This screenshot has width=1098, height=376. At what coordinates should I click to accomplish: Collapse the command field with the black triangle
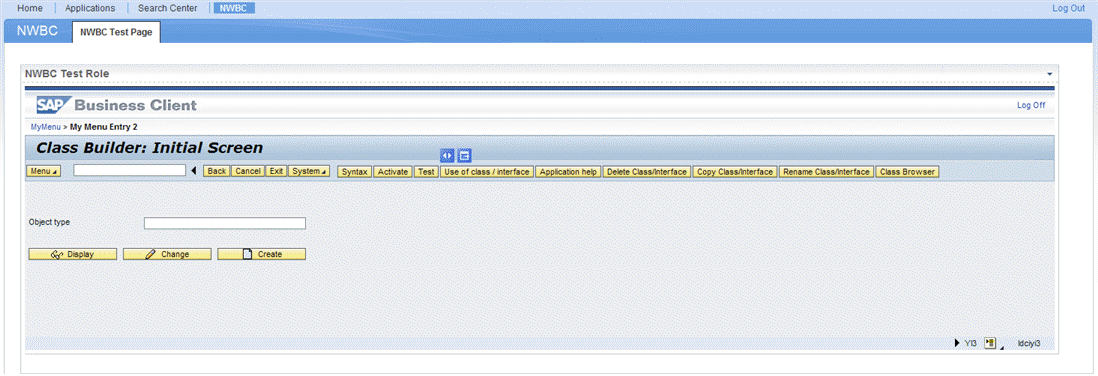coord(193,171)
